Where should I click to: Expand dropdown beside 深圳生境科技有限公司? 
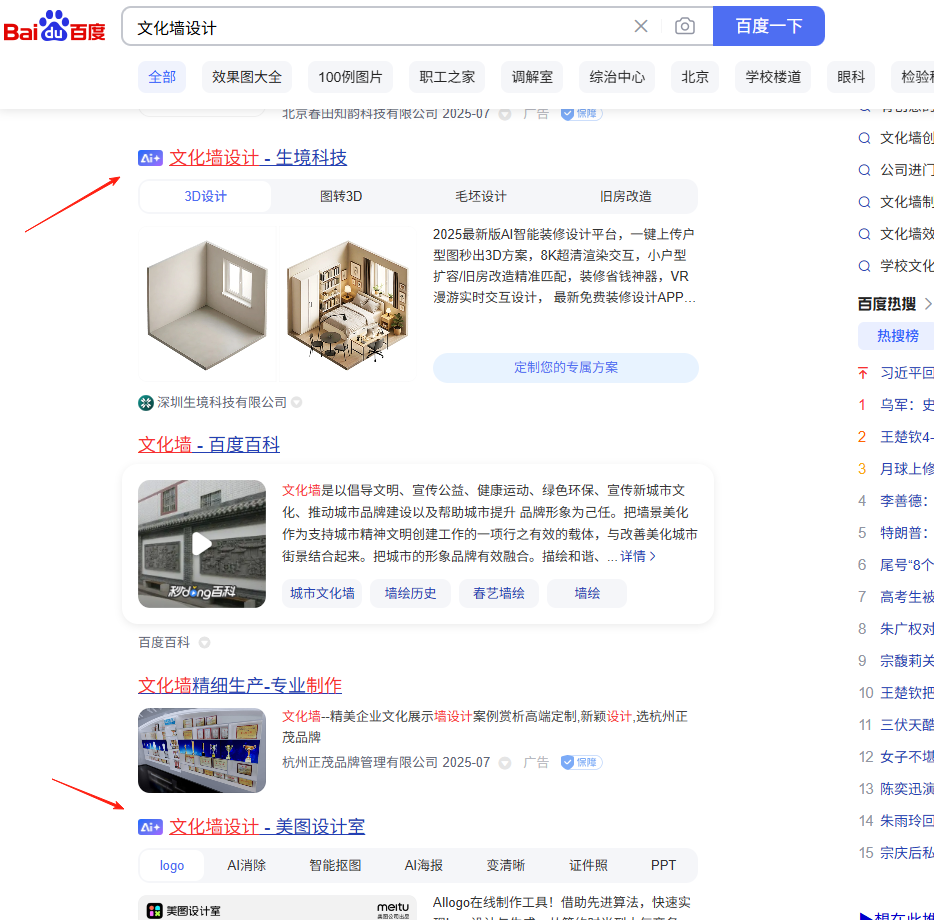[x=297, y=403]
